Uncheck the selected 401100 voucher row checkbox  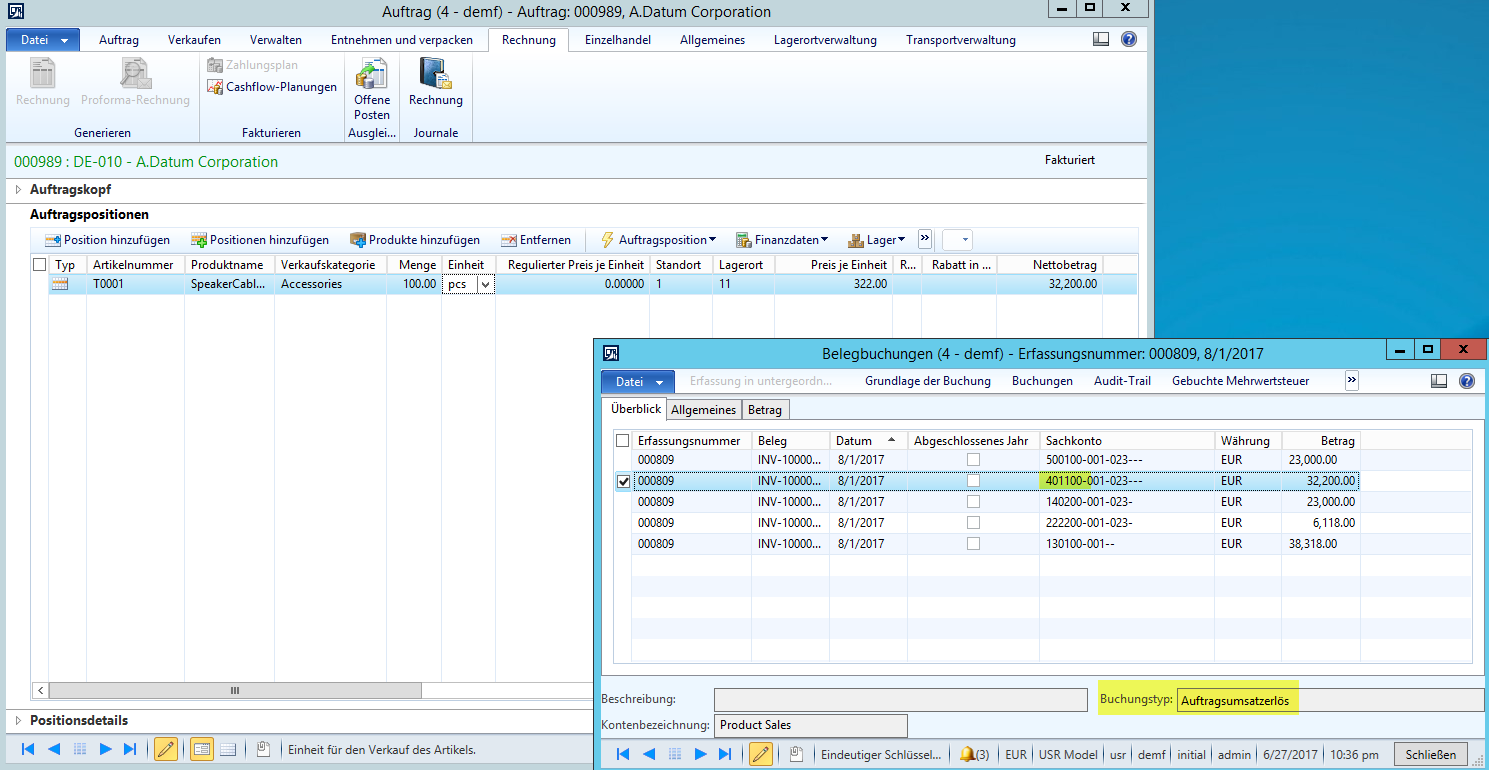624,481
